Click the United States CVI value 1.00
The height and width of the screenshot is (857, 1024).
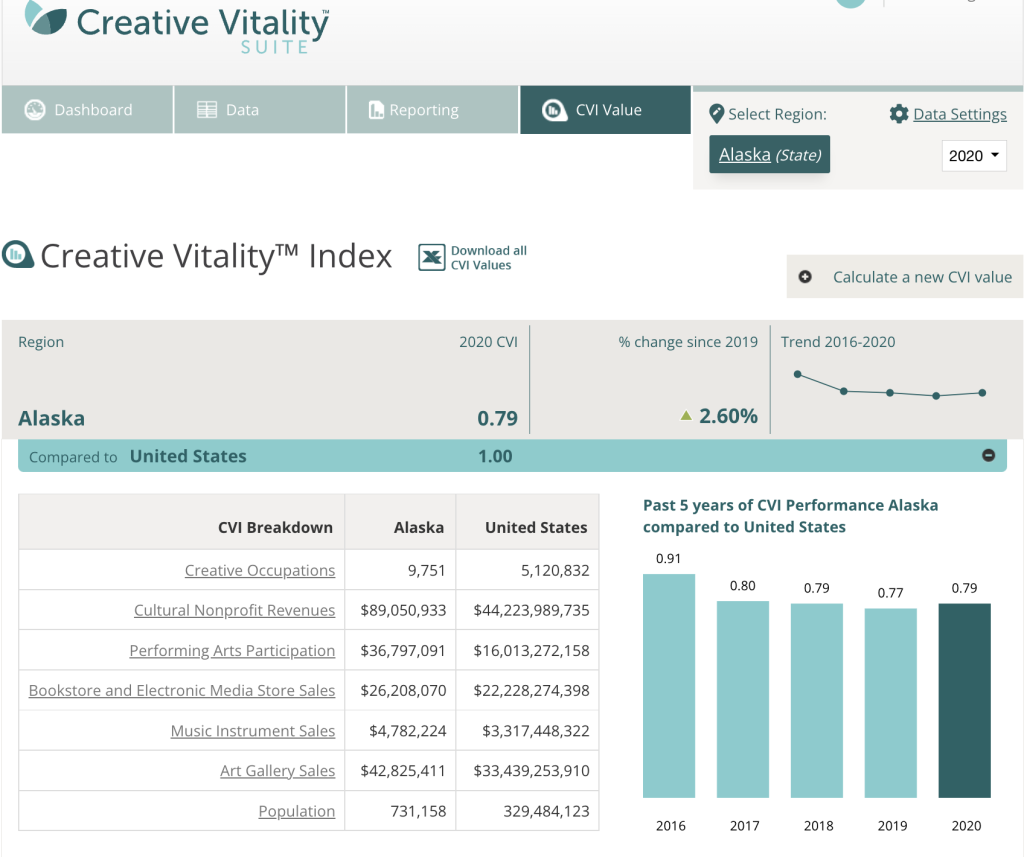pyautogui.click(x=495, y=456)
